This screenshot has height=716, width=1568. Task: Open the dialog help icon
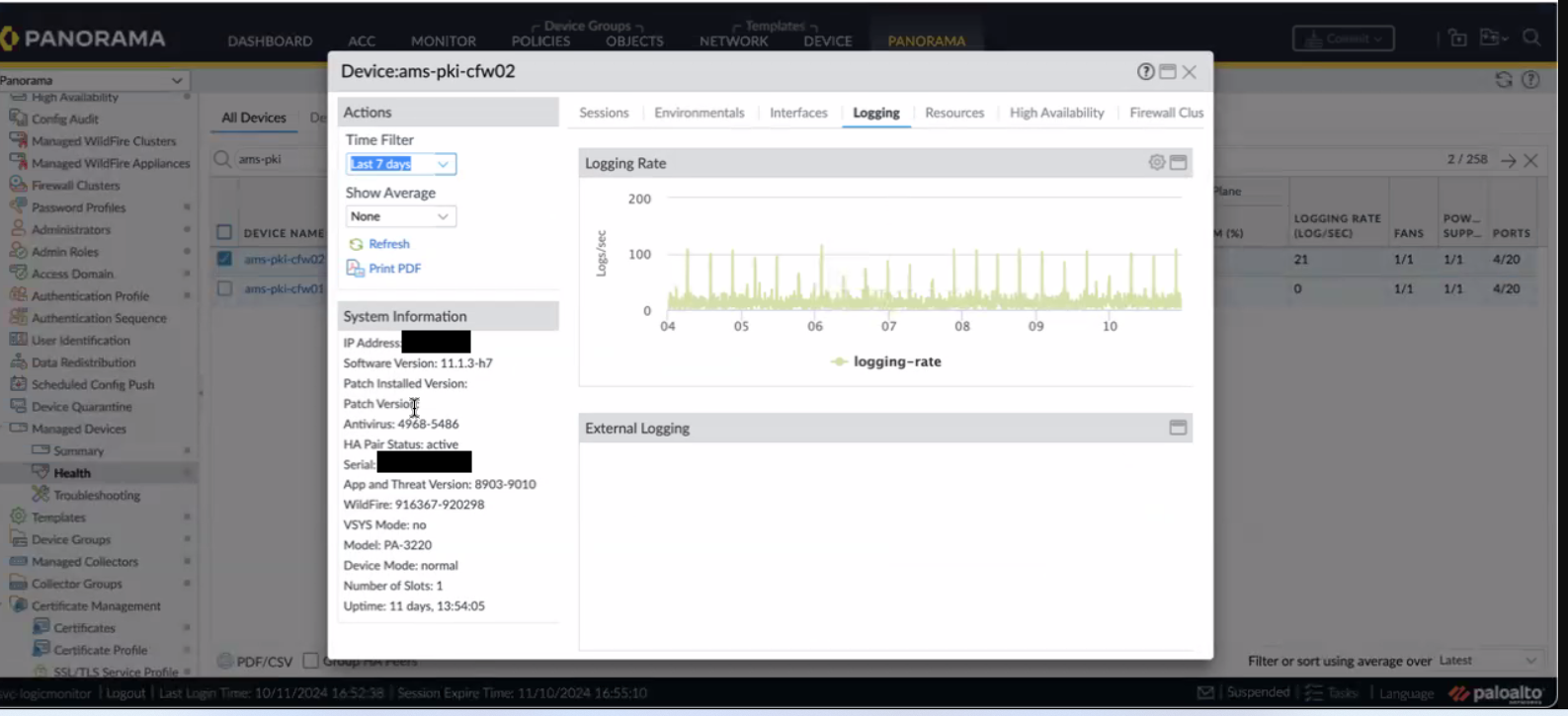(x=1145, y=71)
